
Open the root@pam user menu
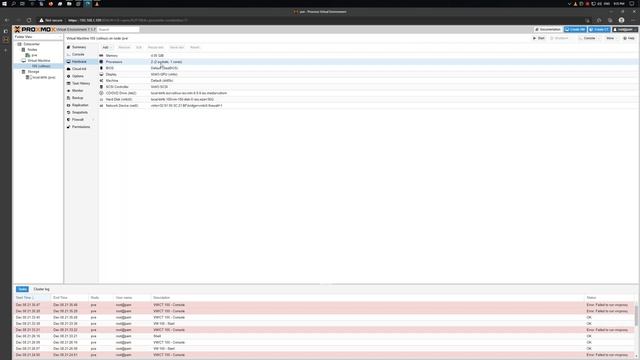625,29
